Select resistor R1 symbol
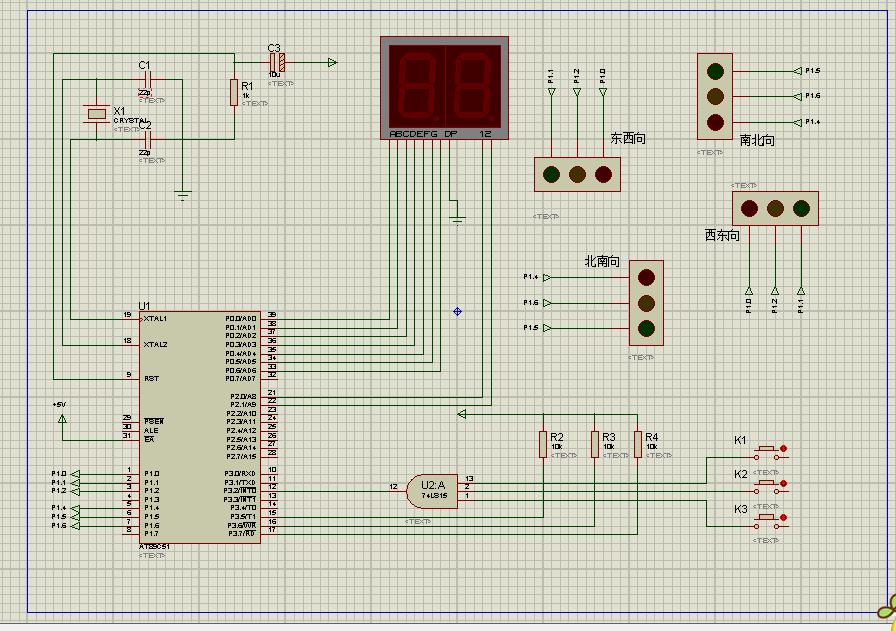 tap(234, 93)
